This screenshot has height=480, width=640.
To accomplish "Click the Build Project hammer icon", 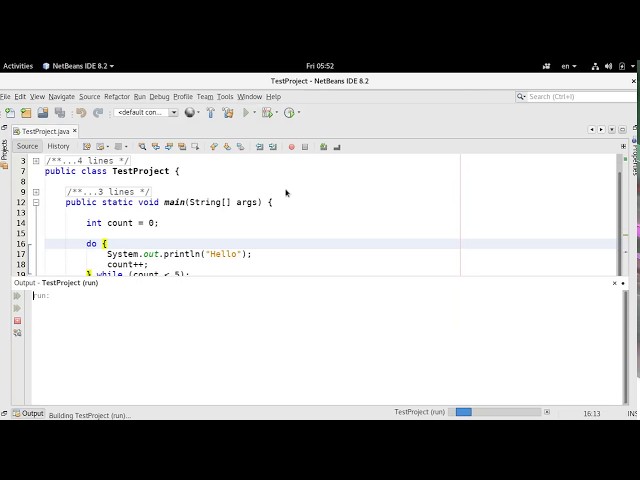I will tap(211, 113).
